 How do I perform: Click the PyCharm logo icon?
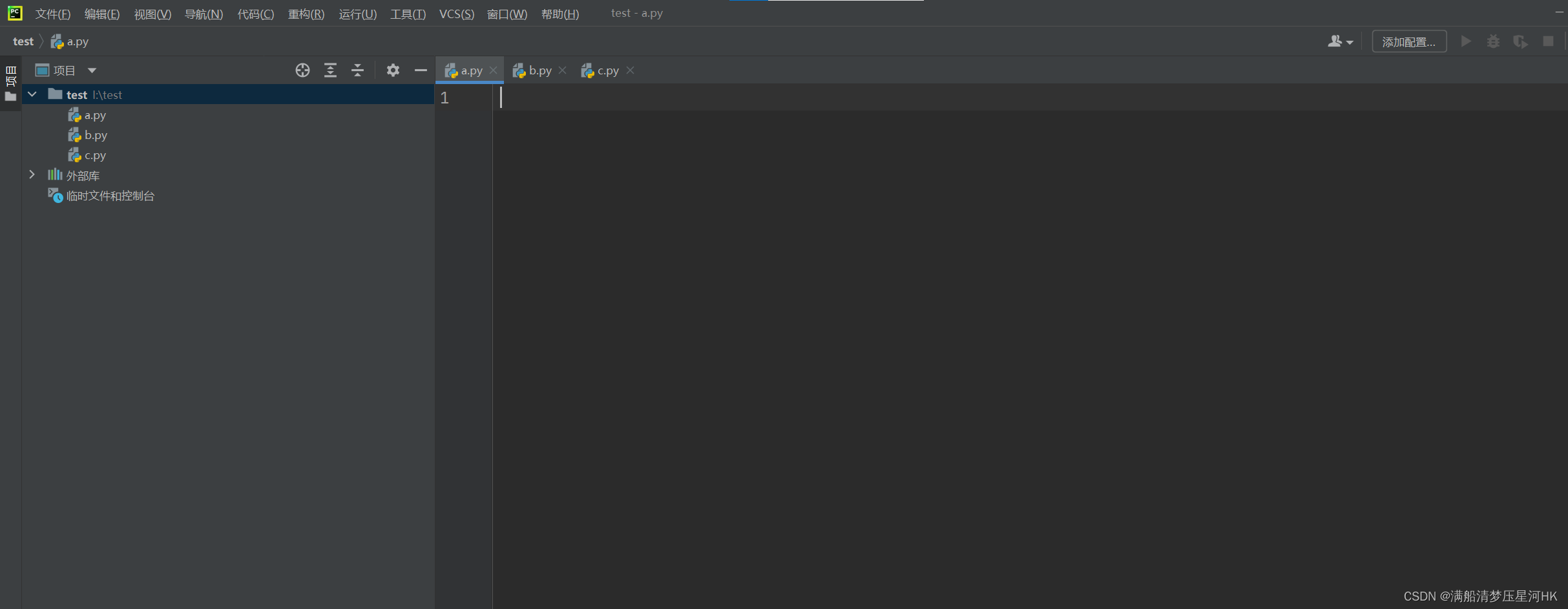tap(14, 13)
